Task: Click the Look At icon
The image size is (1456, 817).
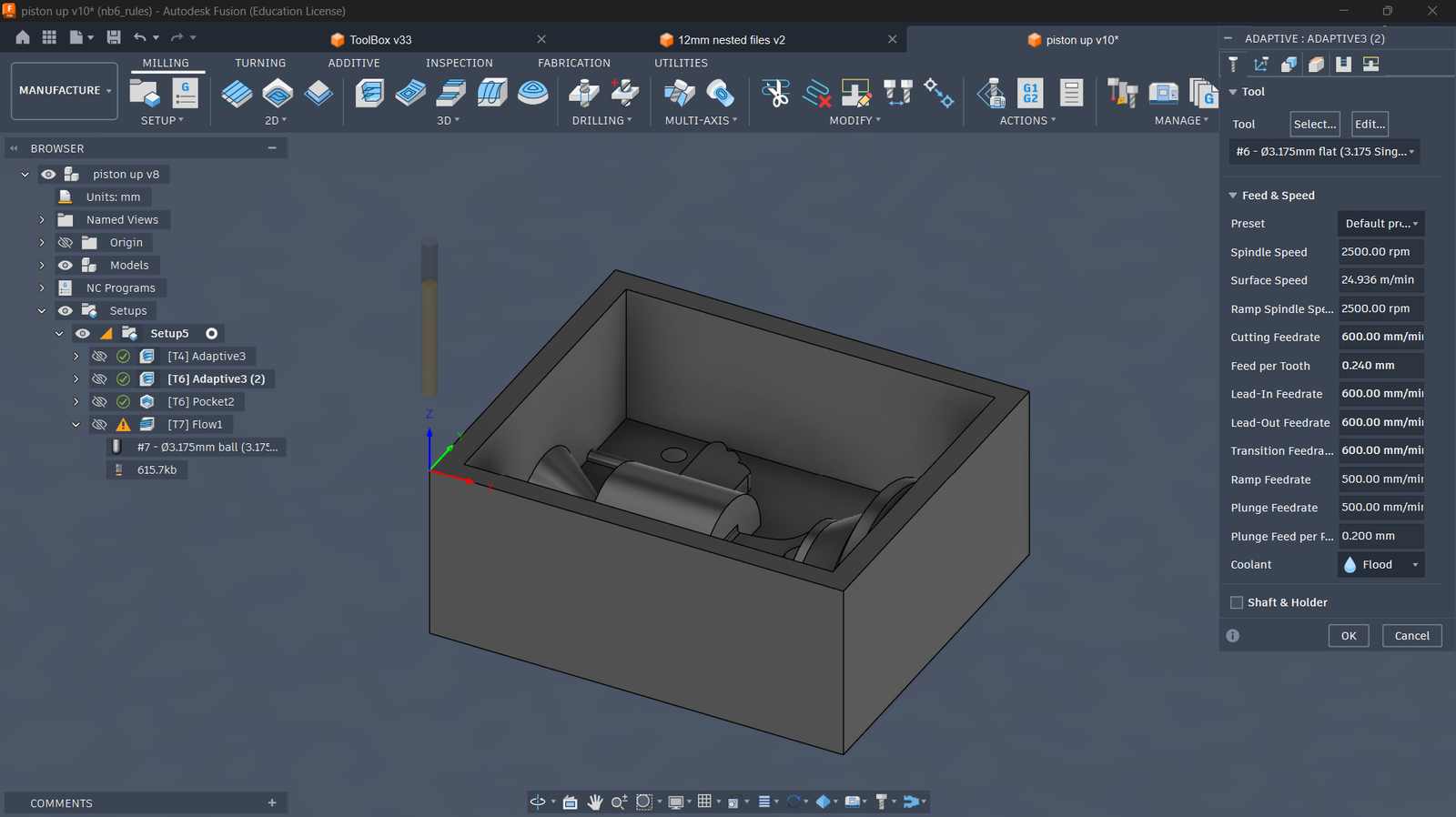Action: pos(570,802)
